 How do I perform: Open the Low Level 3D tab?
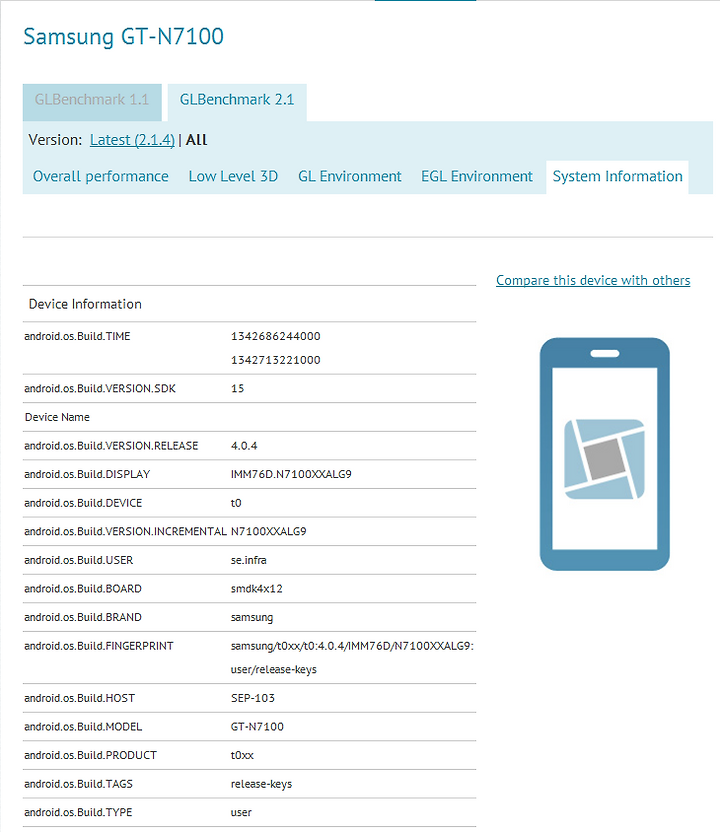(233, 176)
